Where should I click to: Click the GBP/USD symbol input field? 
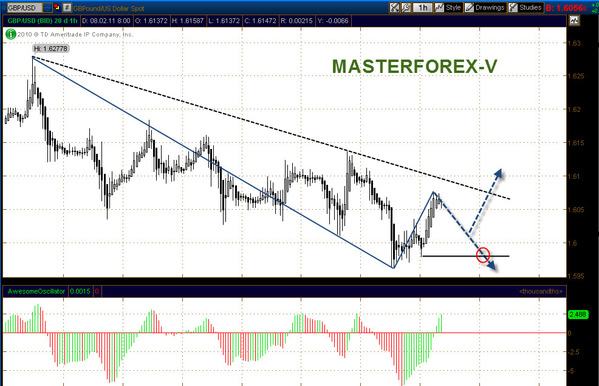click(24, 7)
